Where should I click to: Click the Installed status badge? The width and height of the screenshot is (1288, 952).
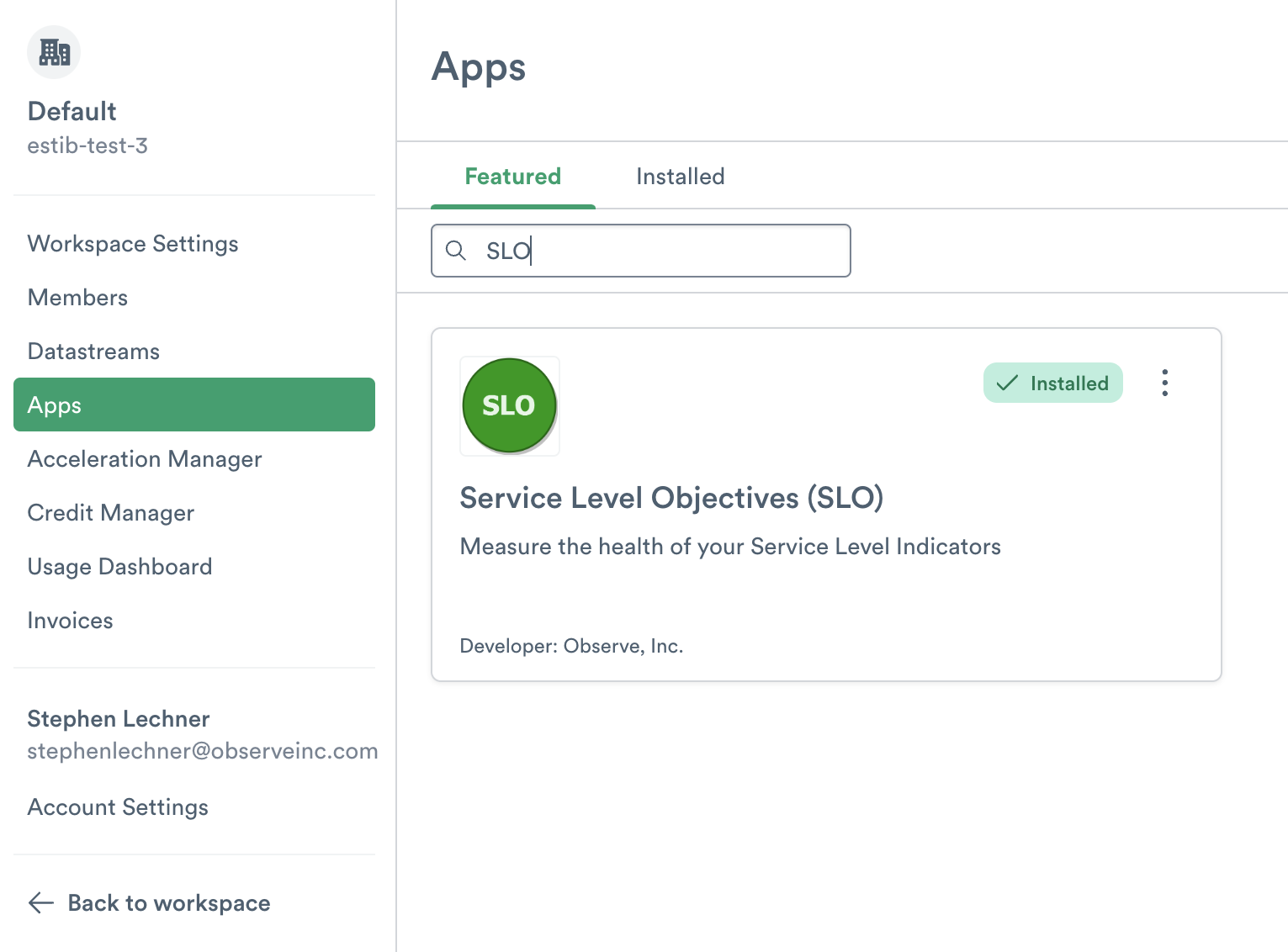(1053, 383)
